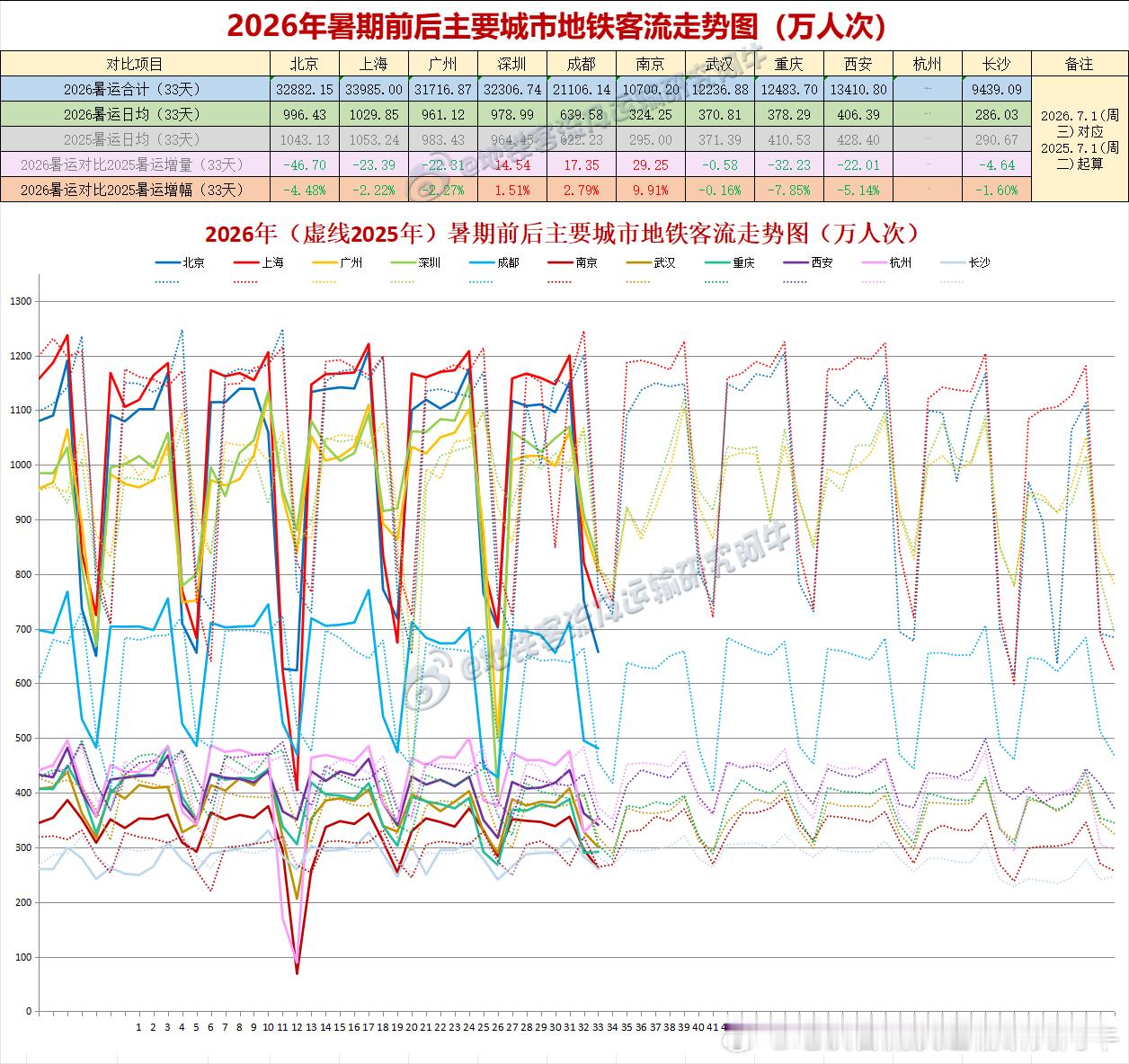Select the 北京 legend entry above the chart

pyautogui.click(x=180, y=262)
